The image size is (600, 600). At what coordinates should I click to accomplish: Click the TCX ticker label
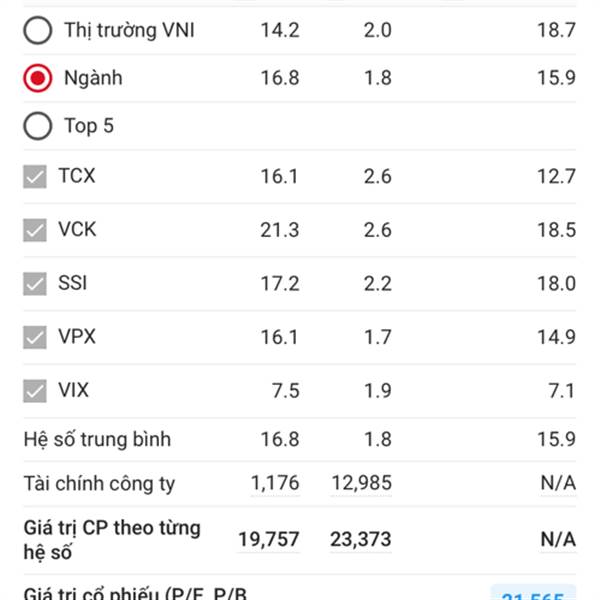(77, 176)
